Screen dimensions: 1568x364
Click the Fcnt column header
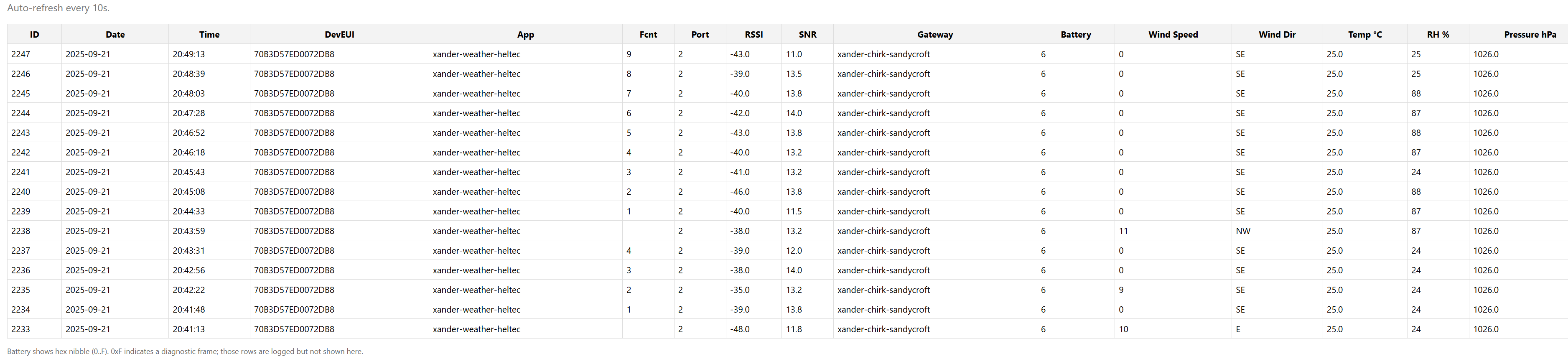click(648, 35)
